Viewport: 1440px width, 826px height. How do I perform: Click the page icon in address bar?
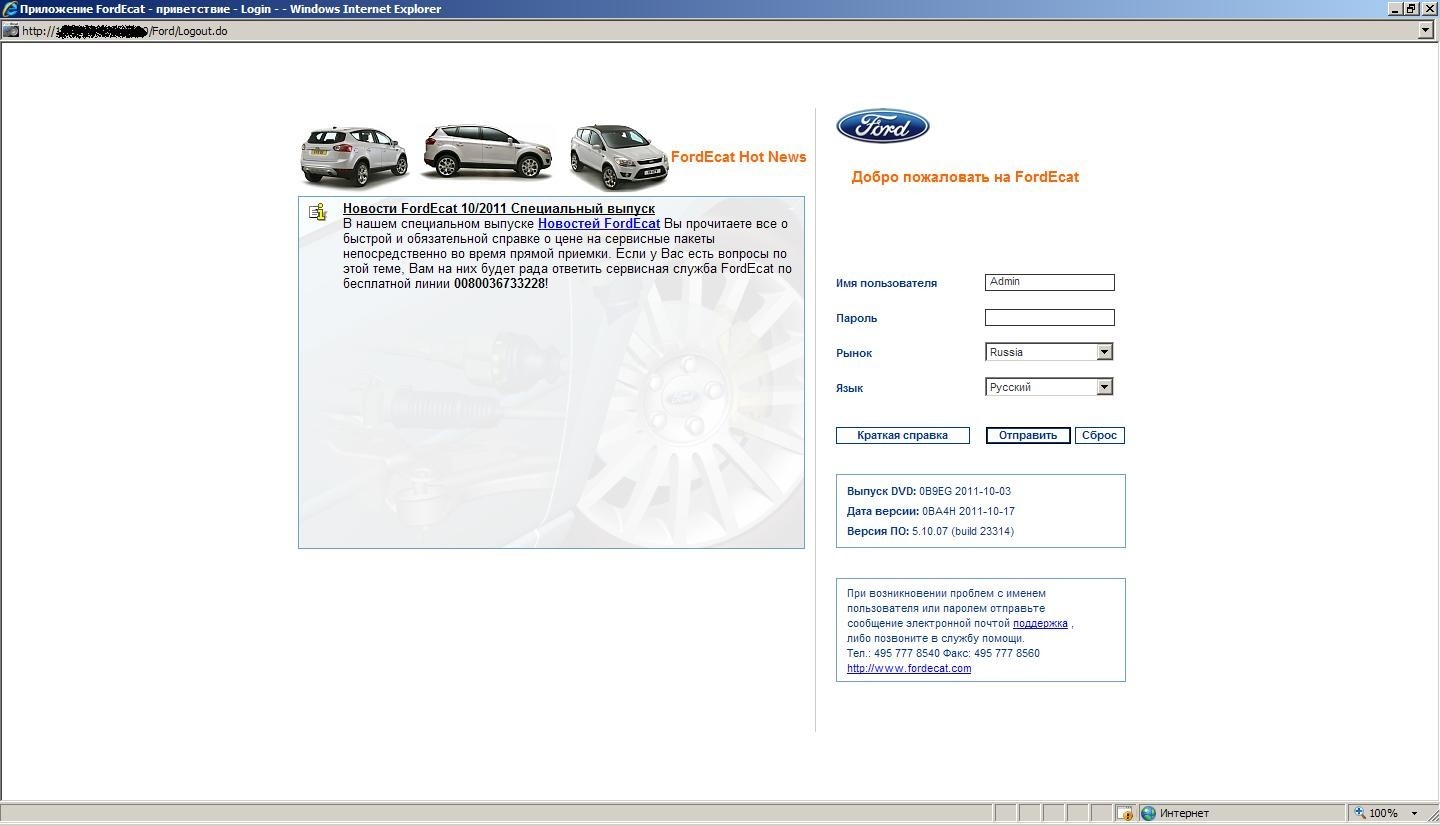(x=11, y=30)
